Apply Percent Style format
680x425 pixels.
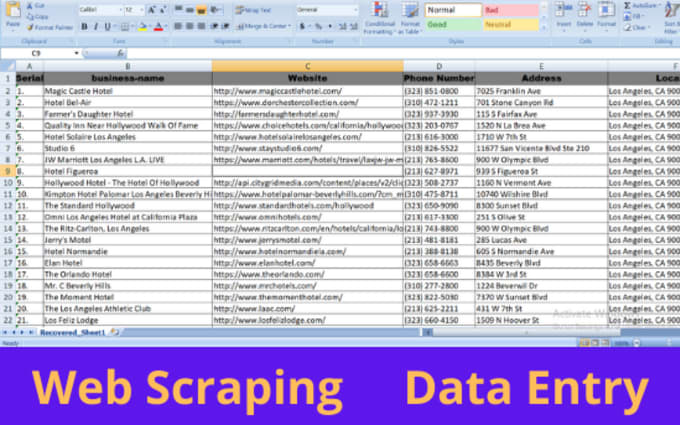click(x=318, y=26)
